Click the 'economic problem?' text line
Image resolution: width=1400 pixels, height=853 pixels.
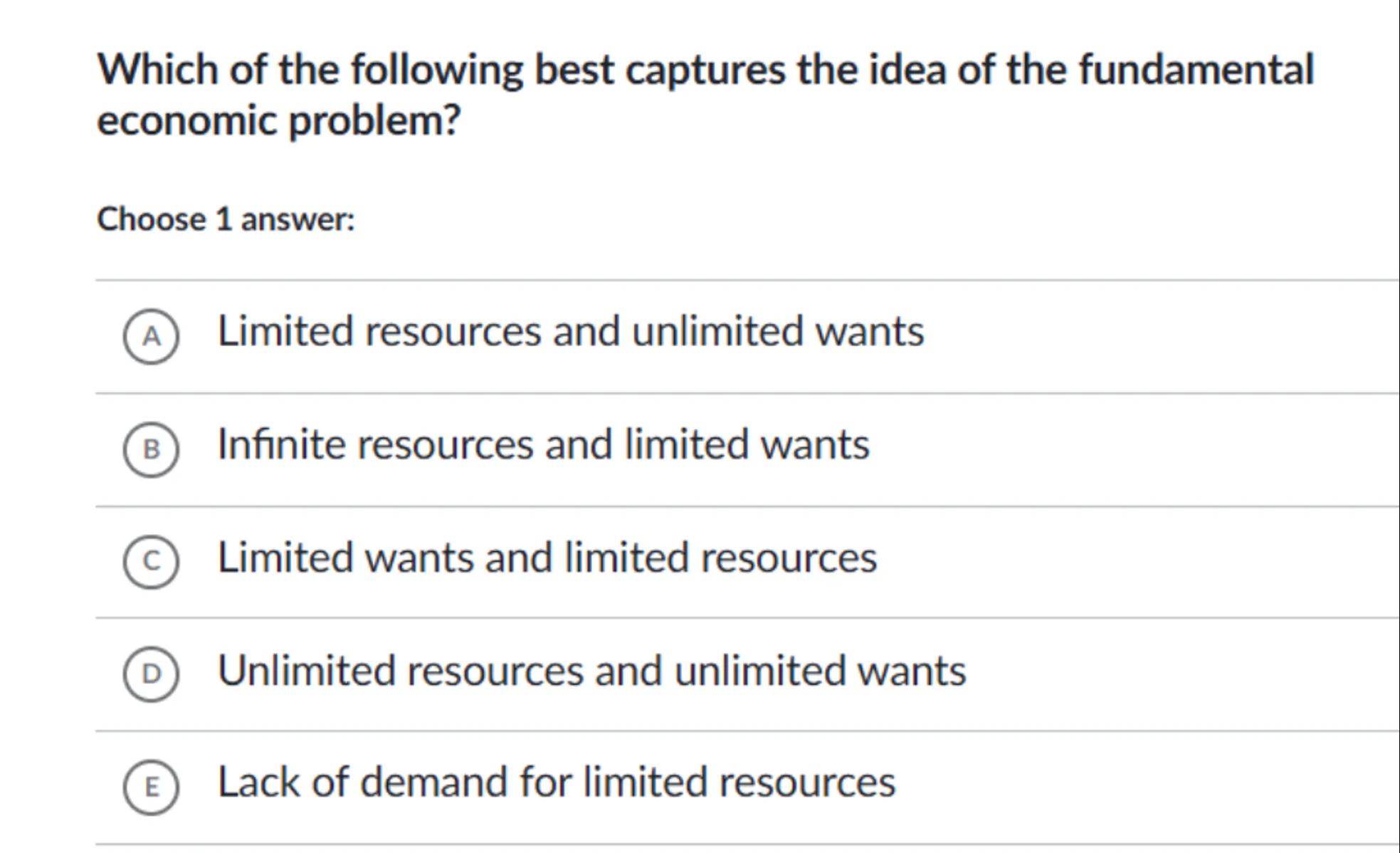pyautogui.click(x=279, y=120)
